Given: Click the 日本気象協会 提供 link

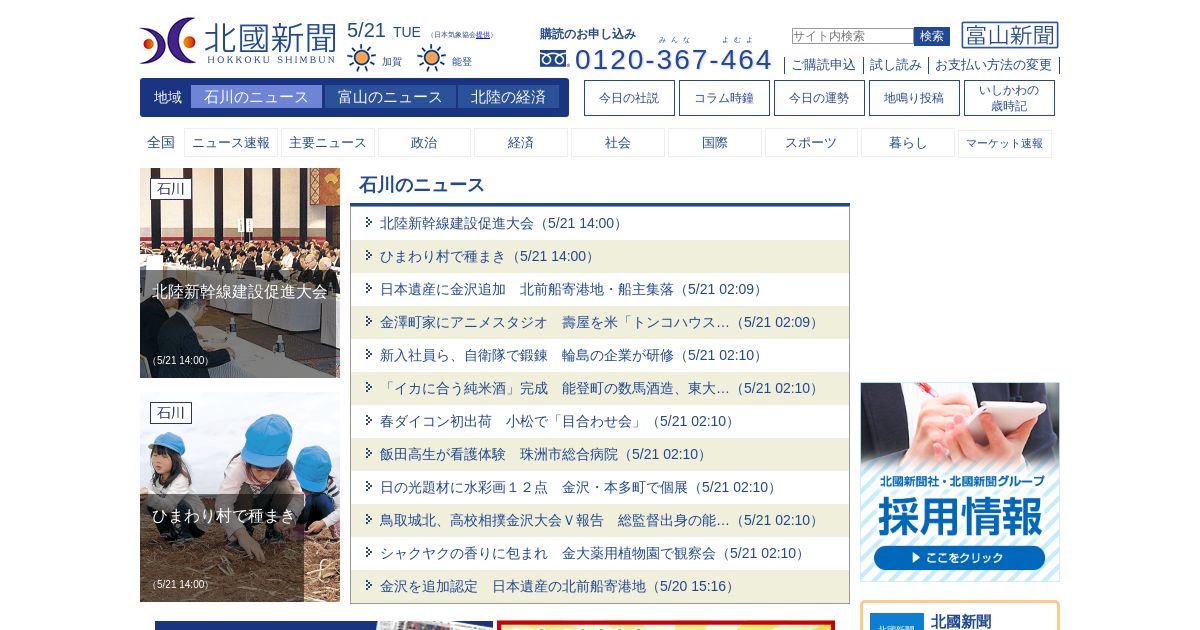Looking at the screenshot, I should pos(483,35).
